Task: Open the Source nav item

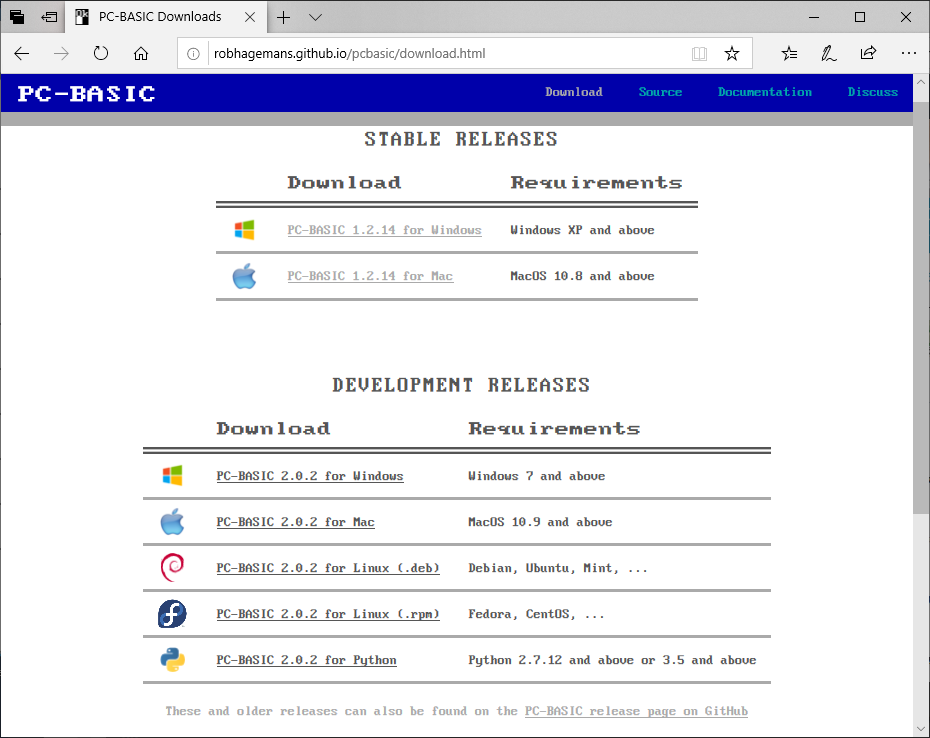Action: [660, 92]
